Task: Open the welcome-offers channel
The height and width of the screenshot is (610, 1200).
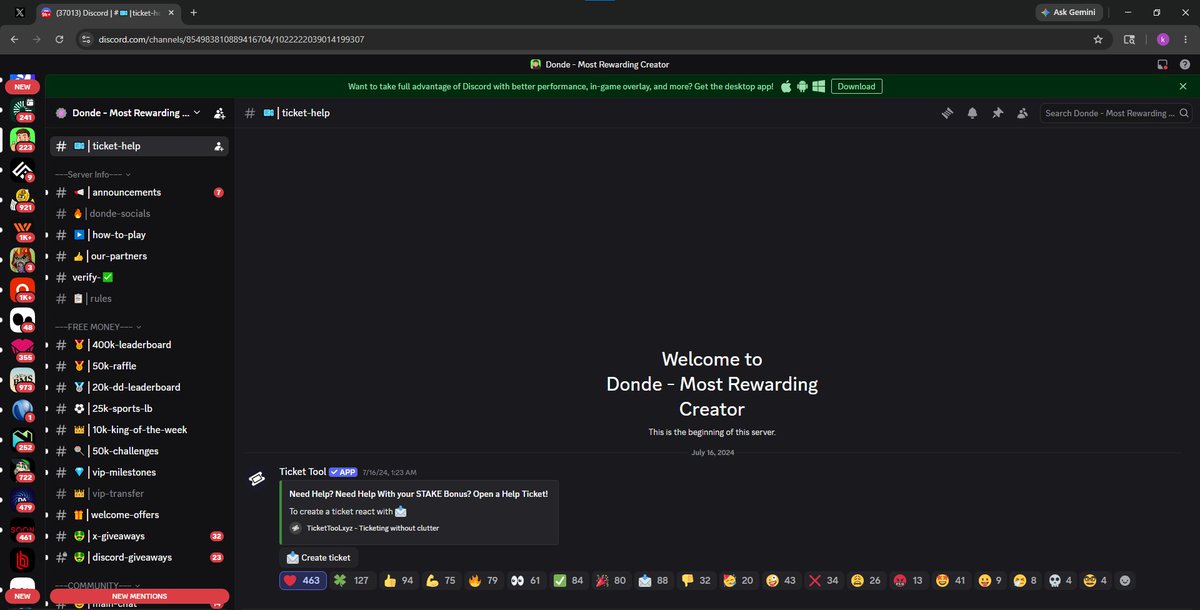Action: 140,515
